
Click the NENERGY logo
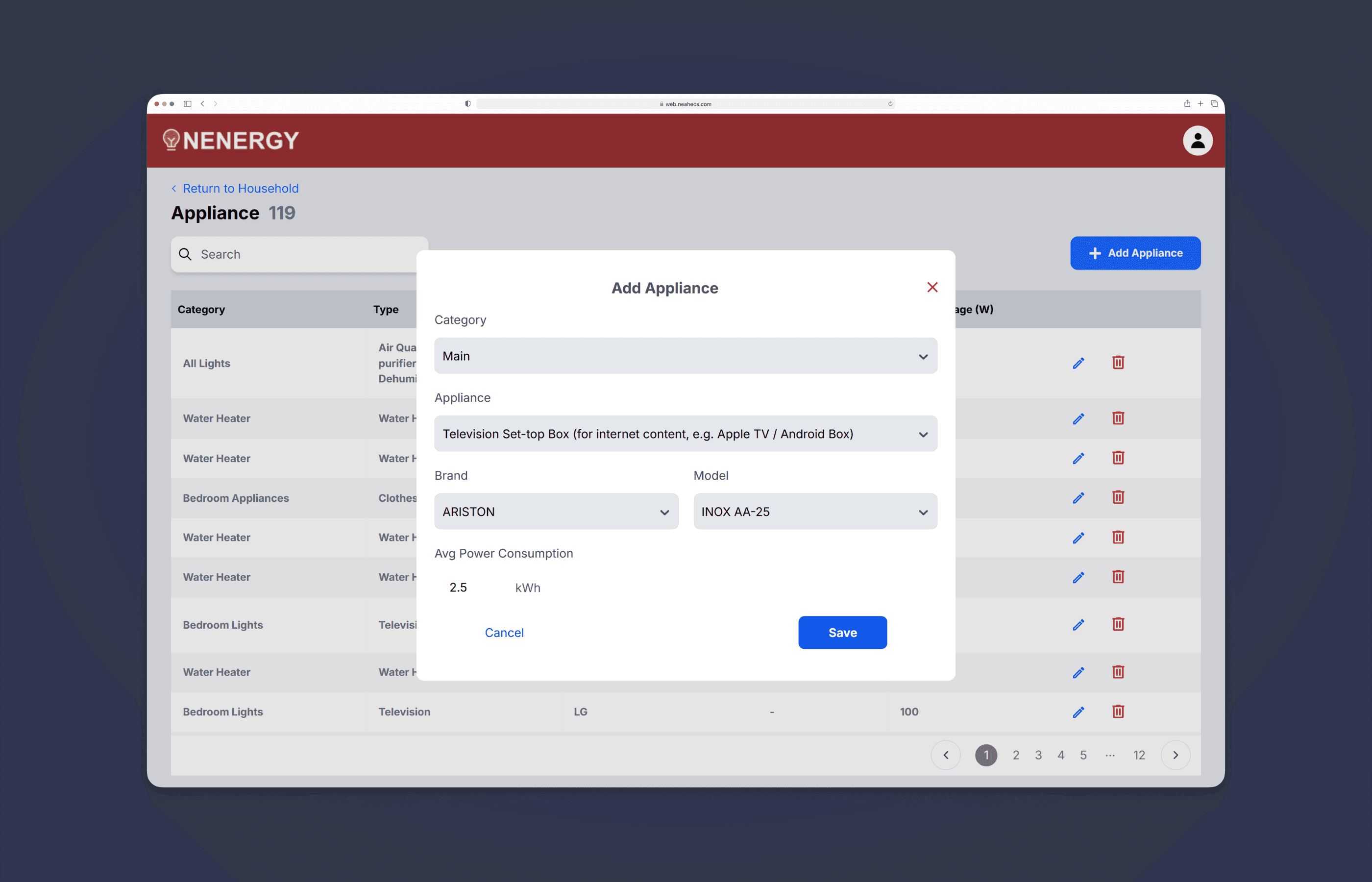click(231, 140)
